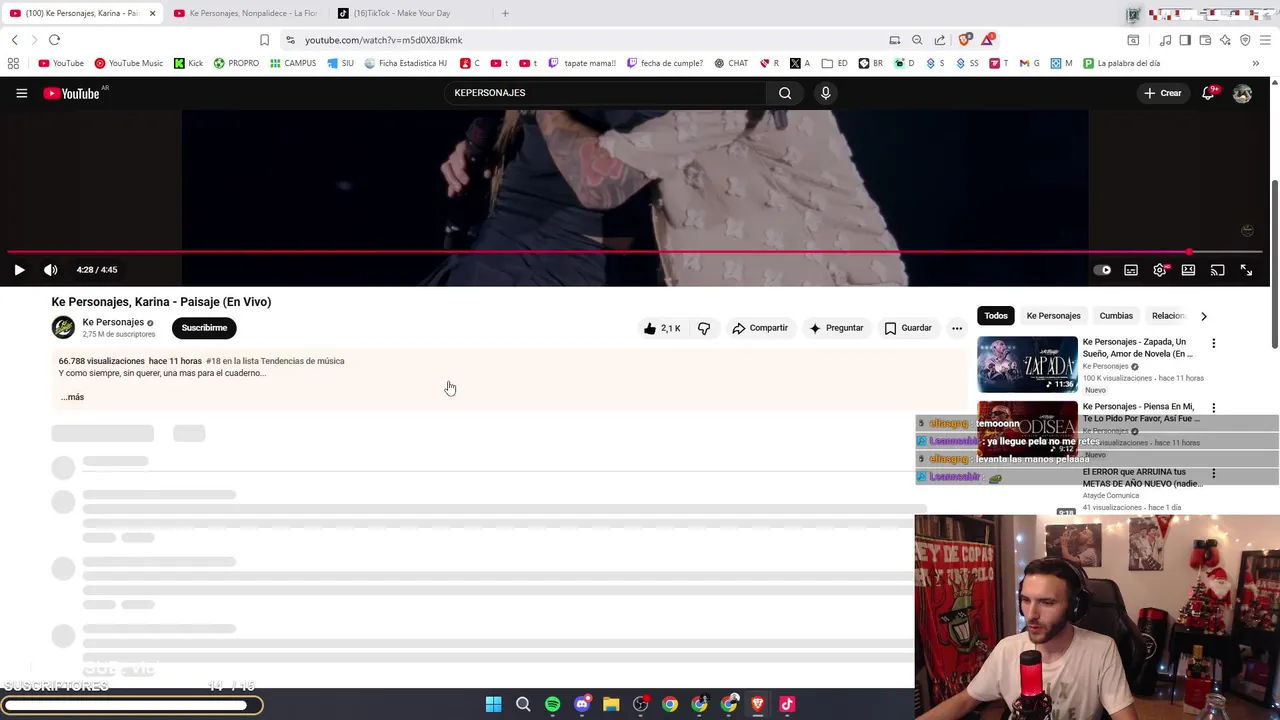The width and height of the screenshot is (1280, 720).
Task: Expand description with ...más
Action: click(x=72, y=397)
